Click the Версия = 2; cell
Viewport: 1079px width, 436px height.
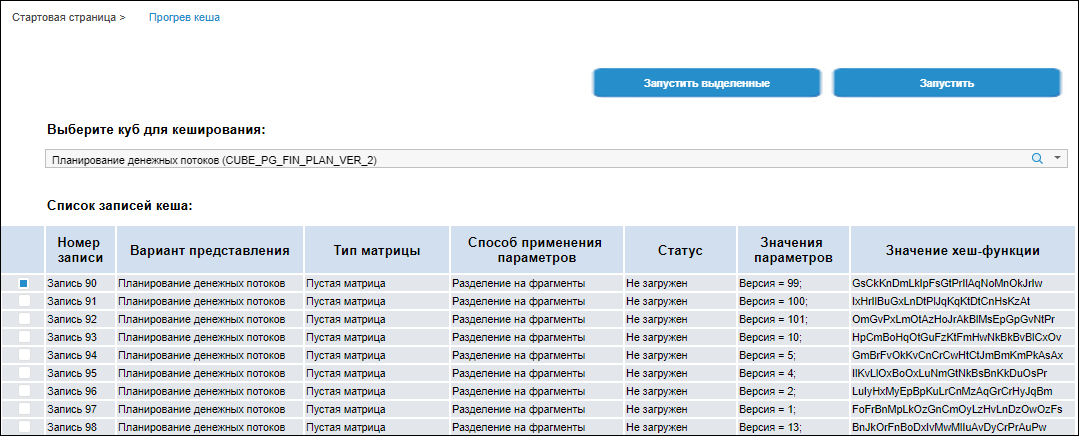[793, 391]
